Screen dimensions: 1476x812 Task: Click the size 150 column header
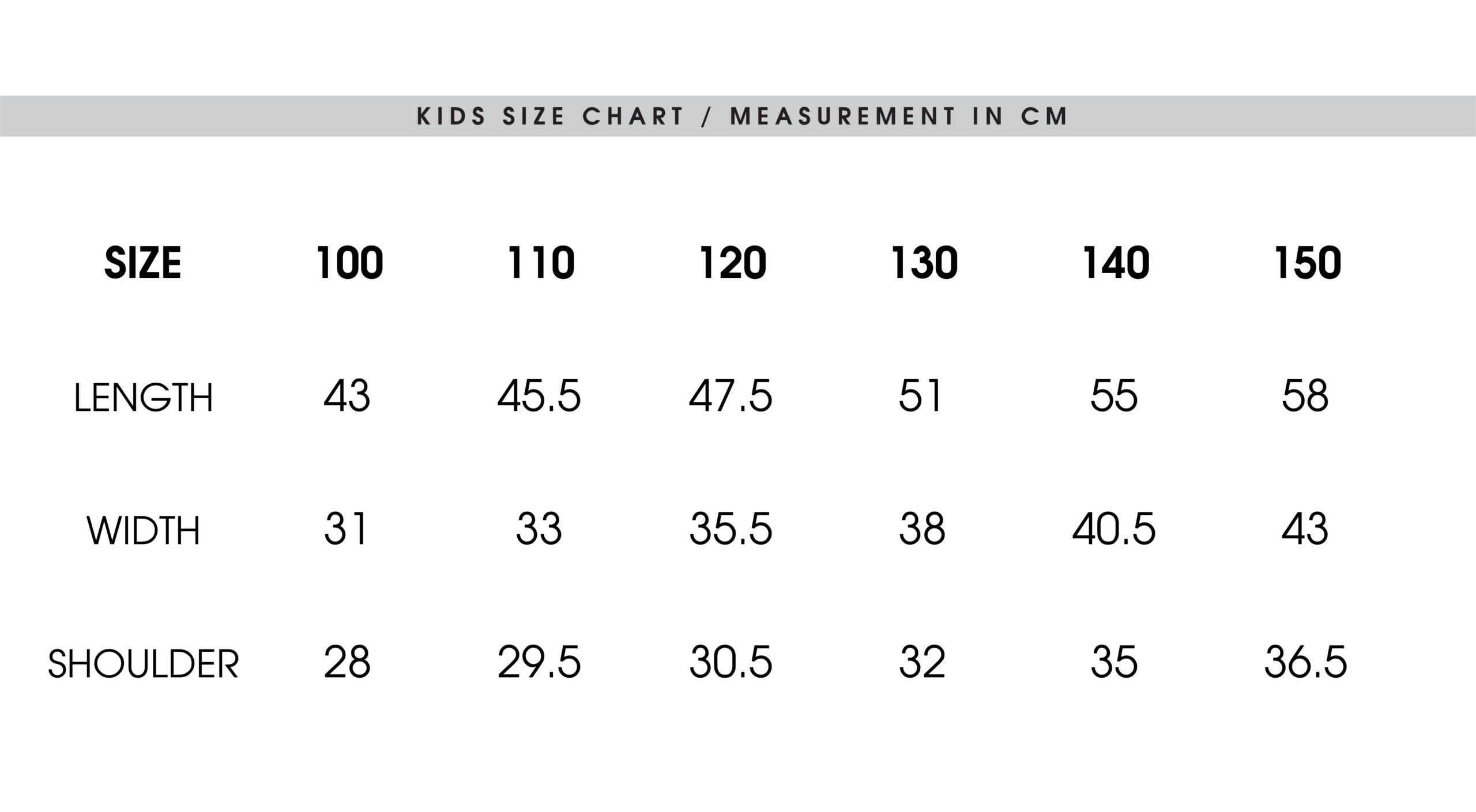[x=1308, y=263]
